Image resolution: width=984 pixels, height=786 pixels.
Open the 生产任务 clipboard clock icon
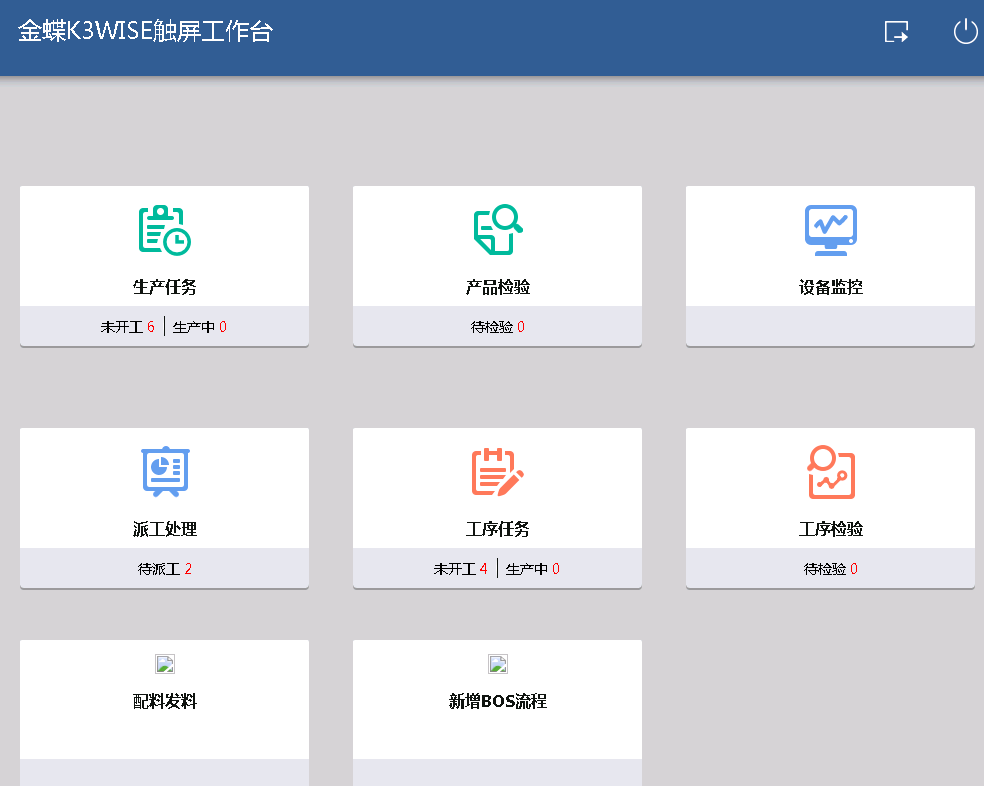(164, 230)
